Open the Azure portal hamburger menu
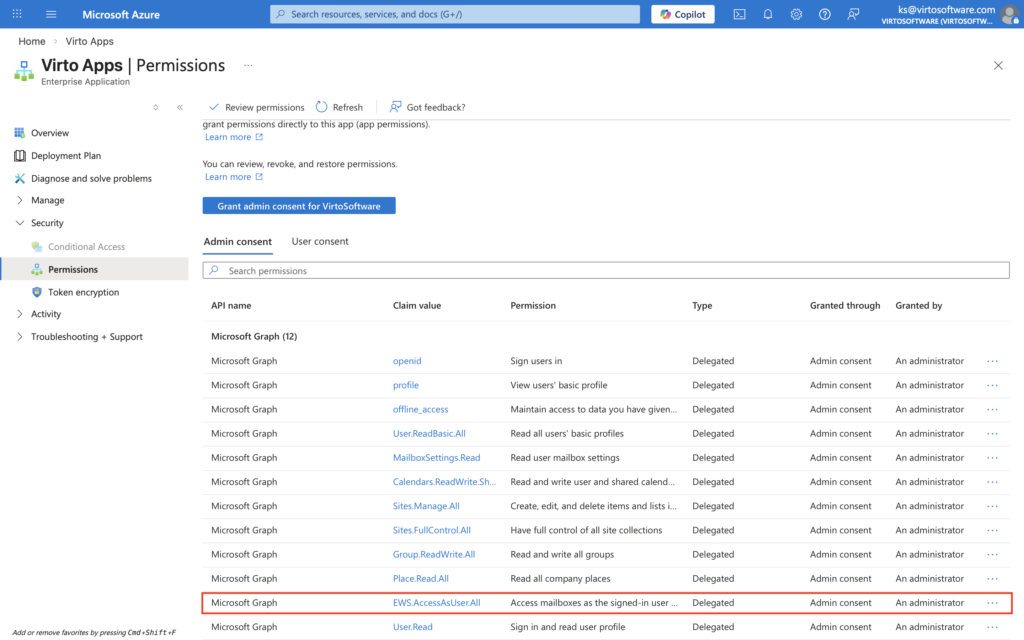Viewport: 1024px width, 640px height. click(51, 14)
